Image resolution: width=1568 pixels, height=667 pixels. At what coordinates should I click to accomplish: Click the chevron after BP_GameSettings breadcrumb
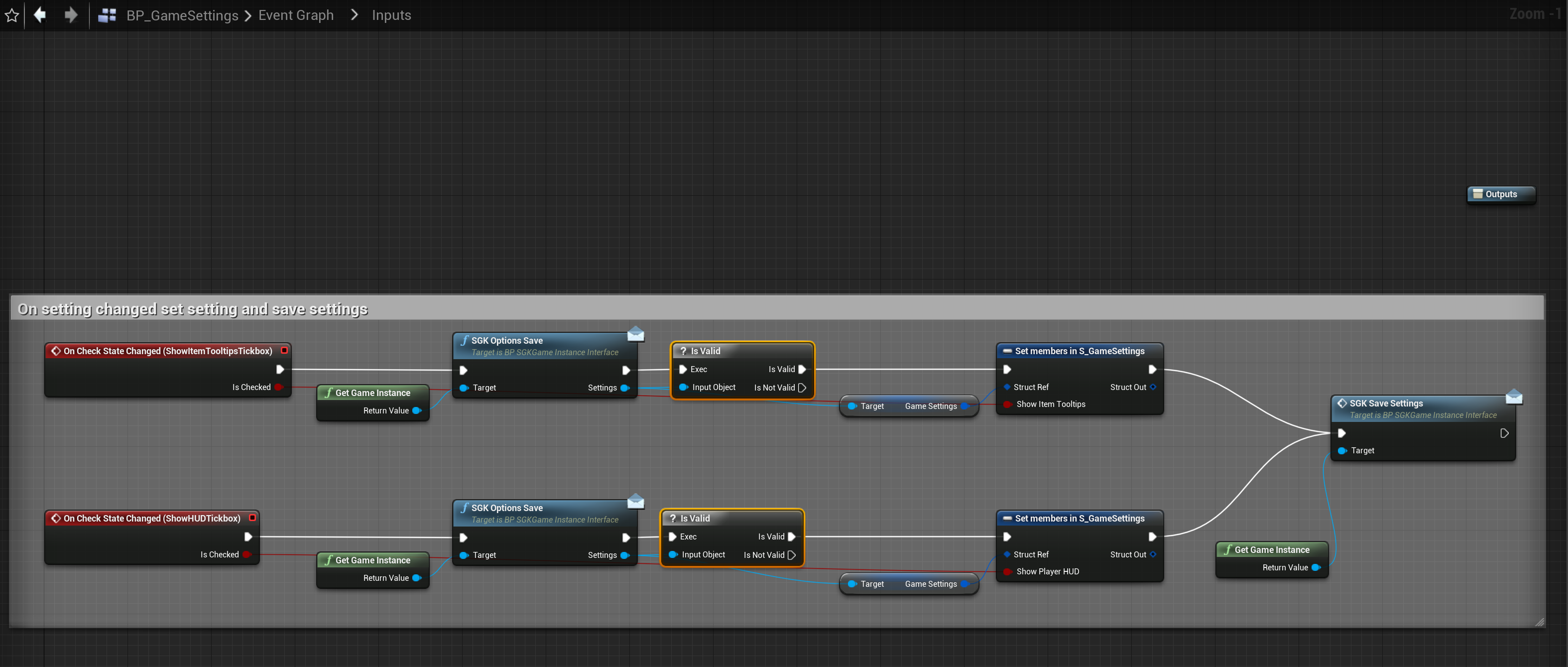click(248, 16)
